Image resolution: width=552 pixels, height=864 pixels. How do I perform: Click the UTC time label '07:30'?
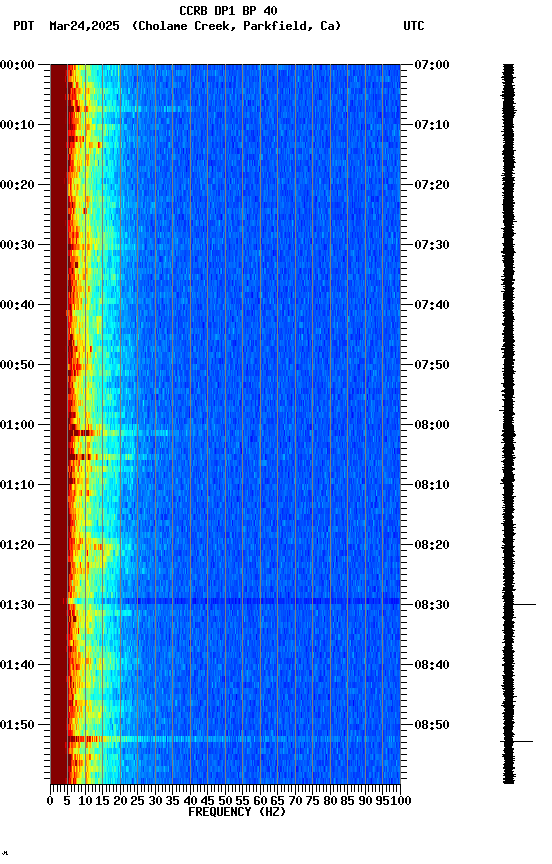[x=432, y=245]
